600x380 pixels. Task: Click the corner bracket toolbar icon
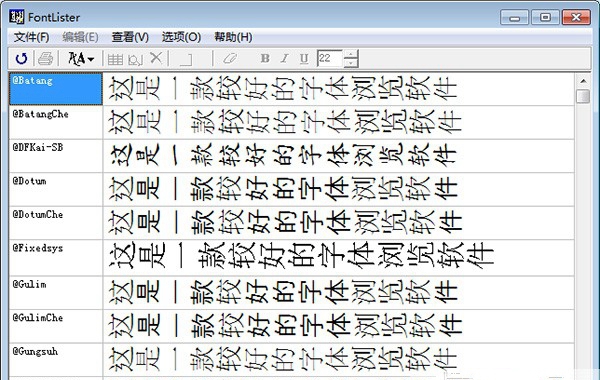pyautogui.click(x=186, y=59)
